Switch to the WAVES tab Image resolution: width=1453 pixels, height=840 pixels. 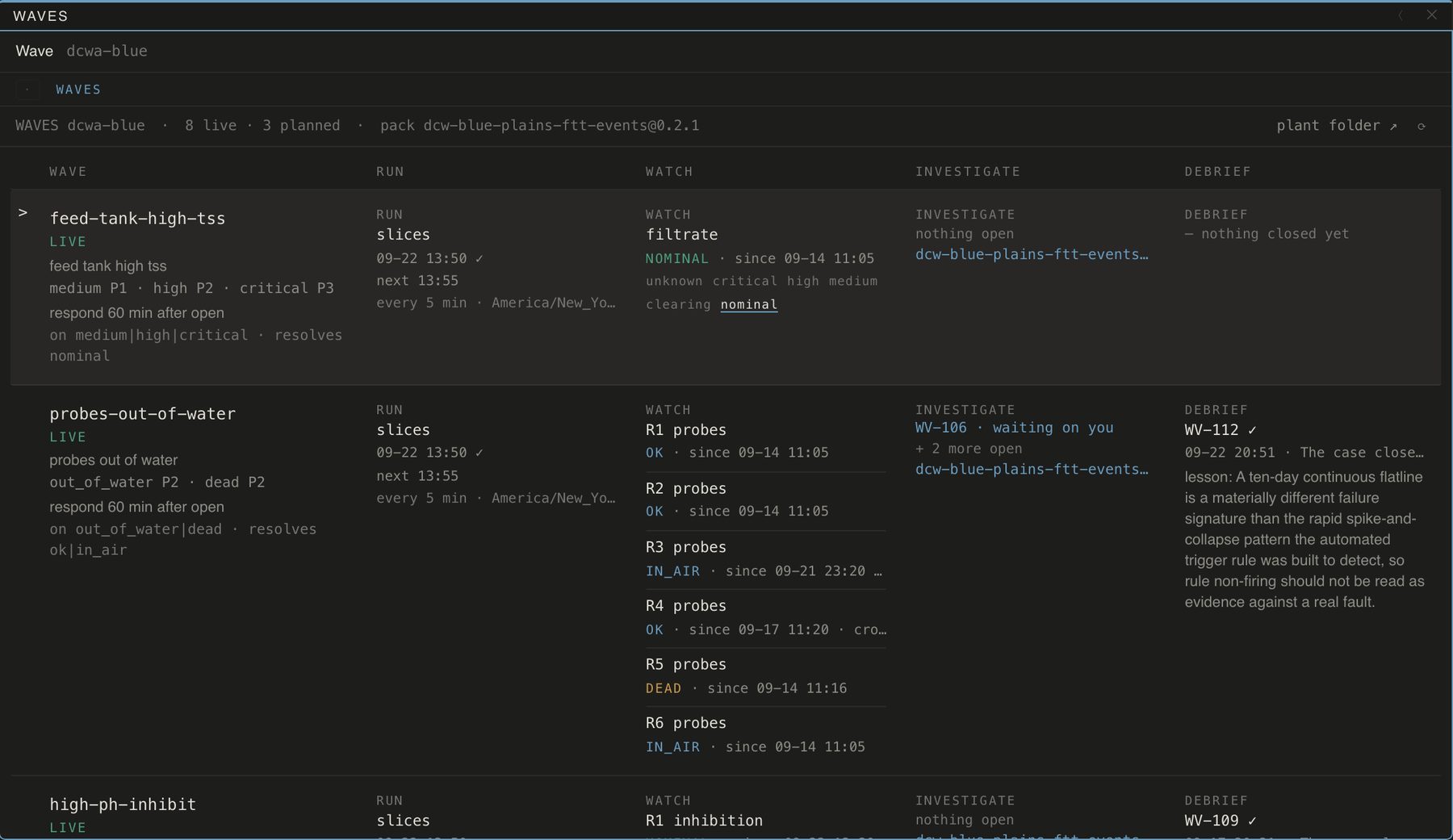tap(78, 90)
